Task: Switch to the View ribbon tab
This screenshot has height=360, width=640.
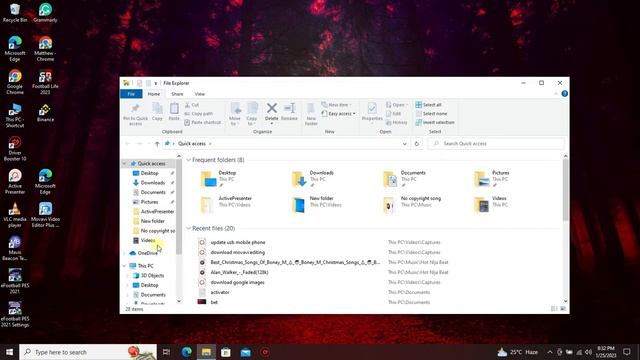Action: (x=200, y=94)
